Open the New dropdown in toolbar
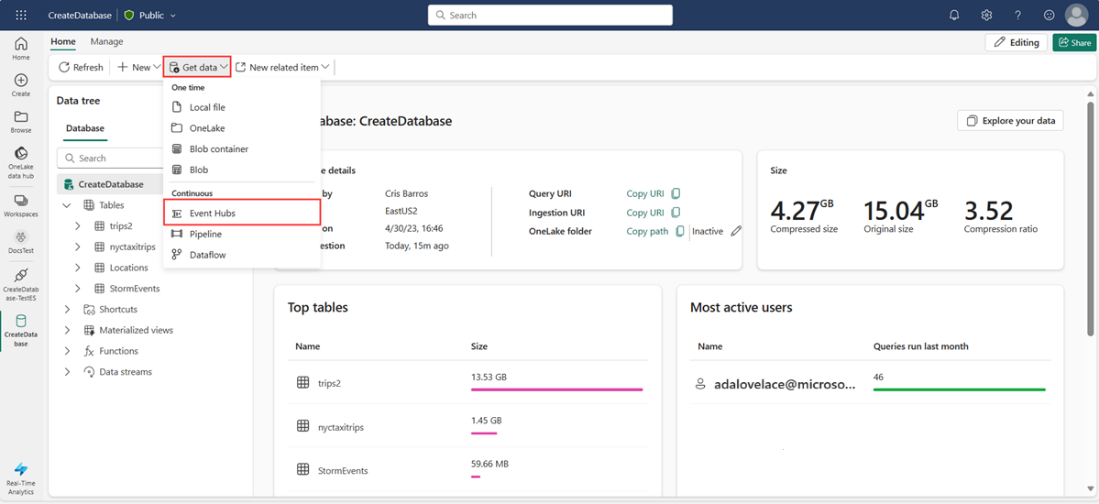Image resolution: width=1099 pixels, height=504 pixels. pos(139,67)
